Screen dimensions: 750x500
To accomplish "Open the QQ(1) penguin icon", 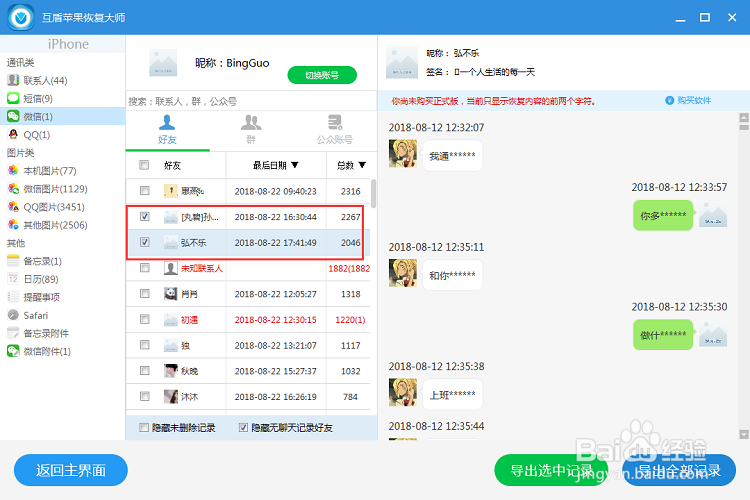I will click(x=13, y=134).
